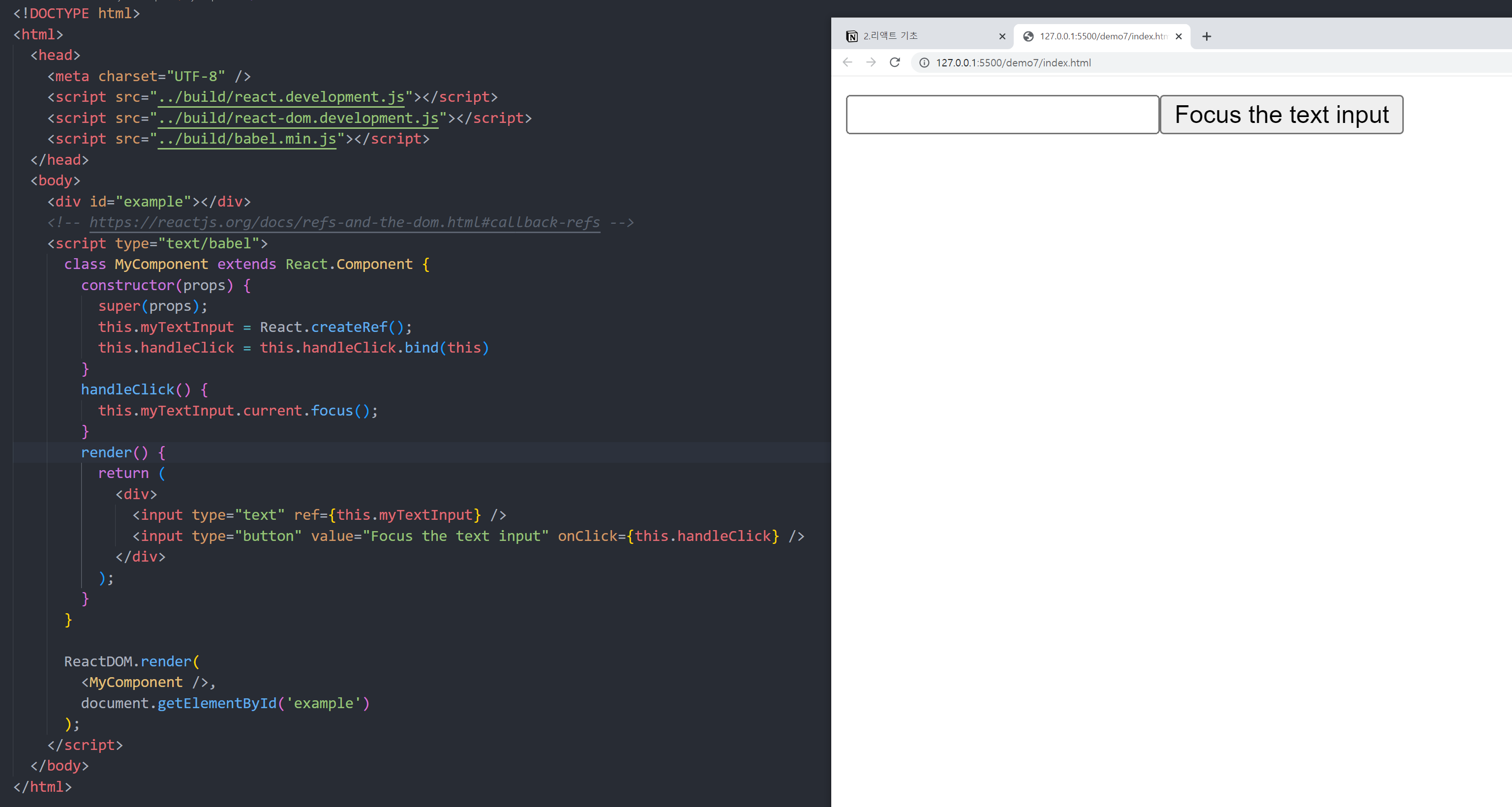Place cursor on class MyComponent declaration
Viewport: 1512px width, 807px height.
(x=161, y=264)
